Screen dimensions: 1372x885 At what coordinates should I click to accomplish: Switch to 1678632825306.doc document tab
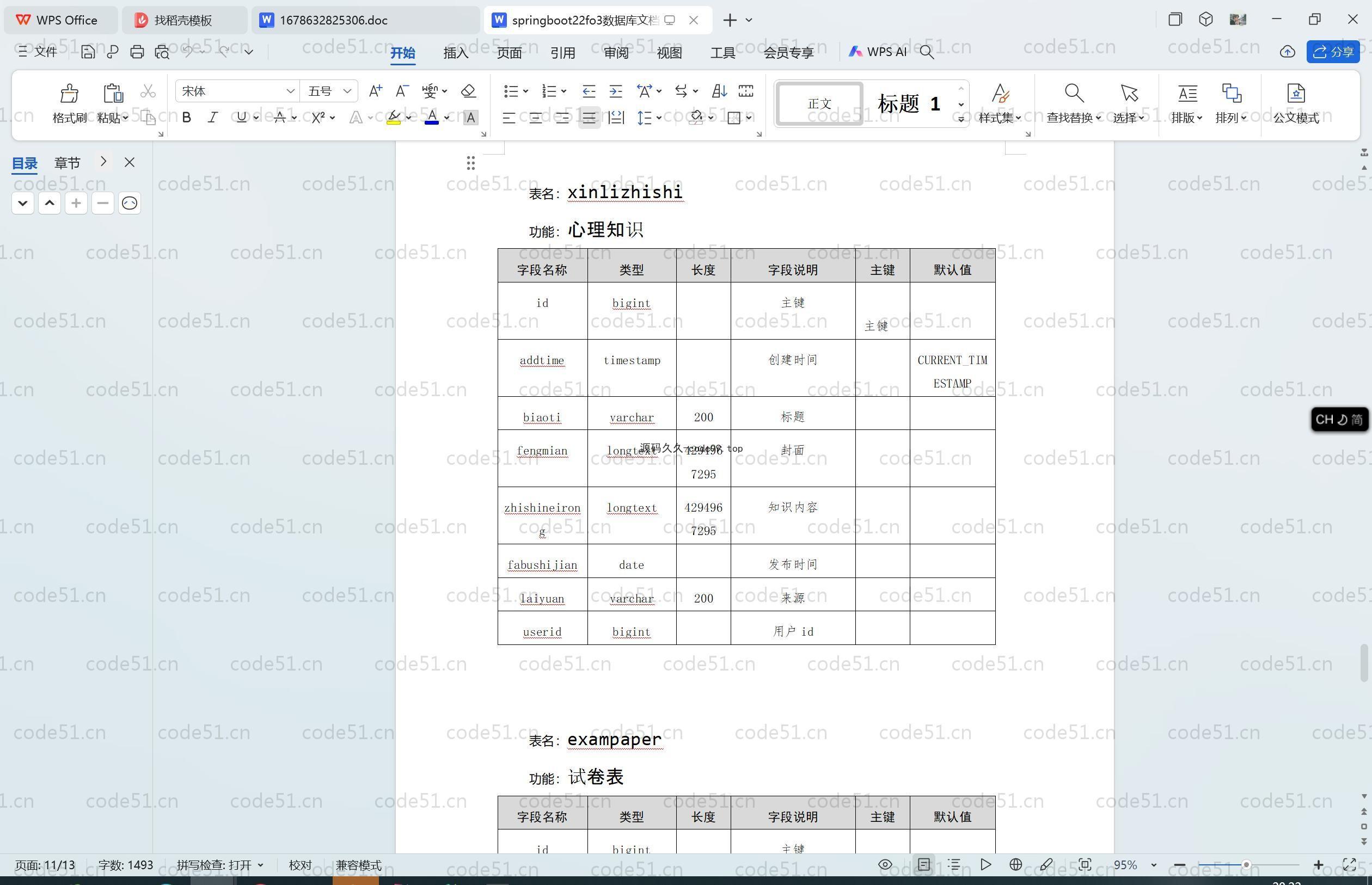[365, 20]
